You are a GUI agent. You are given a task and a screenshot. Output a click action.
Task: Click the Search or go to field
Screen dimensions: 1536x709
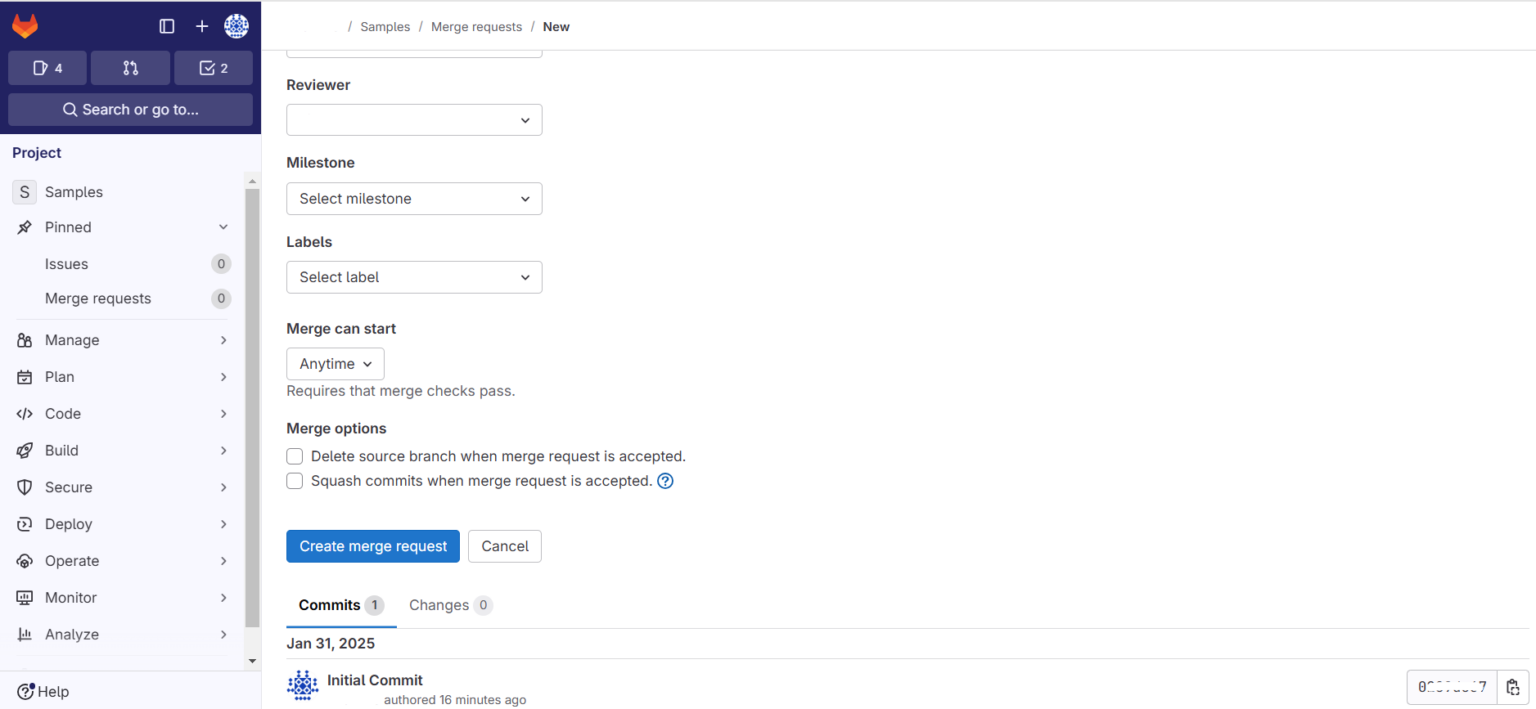point(129,109)
